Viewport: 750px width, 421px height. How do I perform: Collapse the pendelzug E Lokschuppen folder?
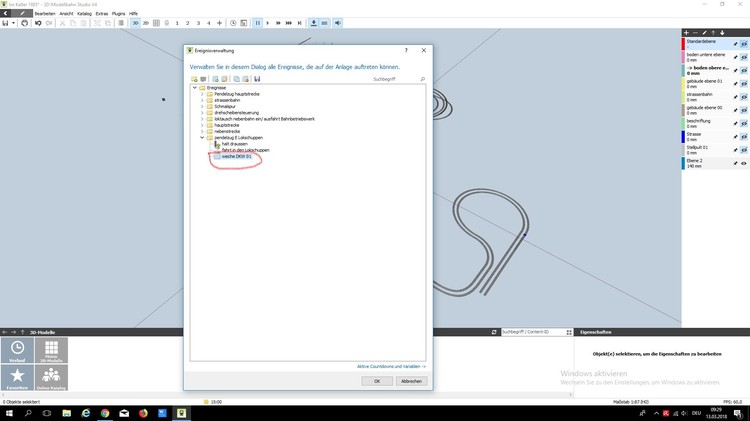[x=202, y=138]
